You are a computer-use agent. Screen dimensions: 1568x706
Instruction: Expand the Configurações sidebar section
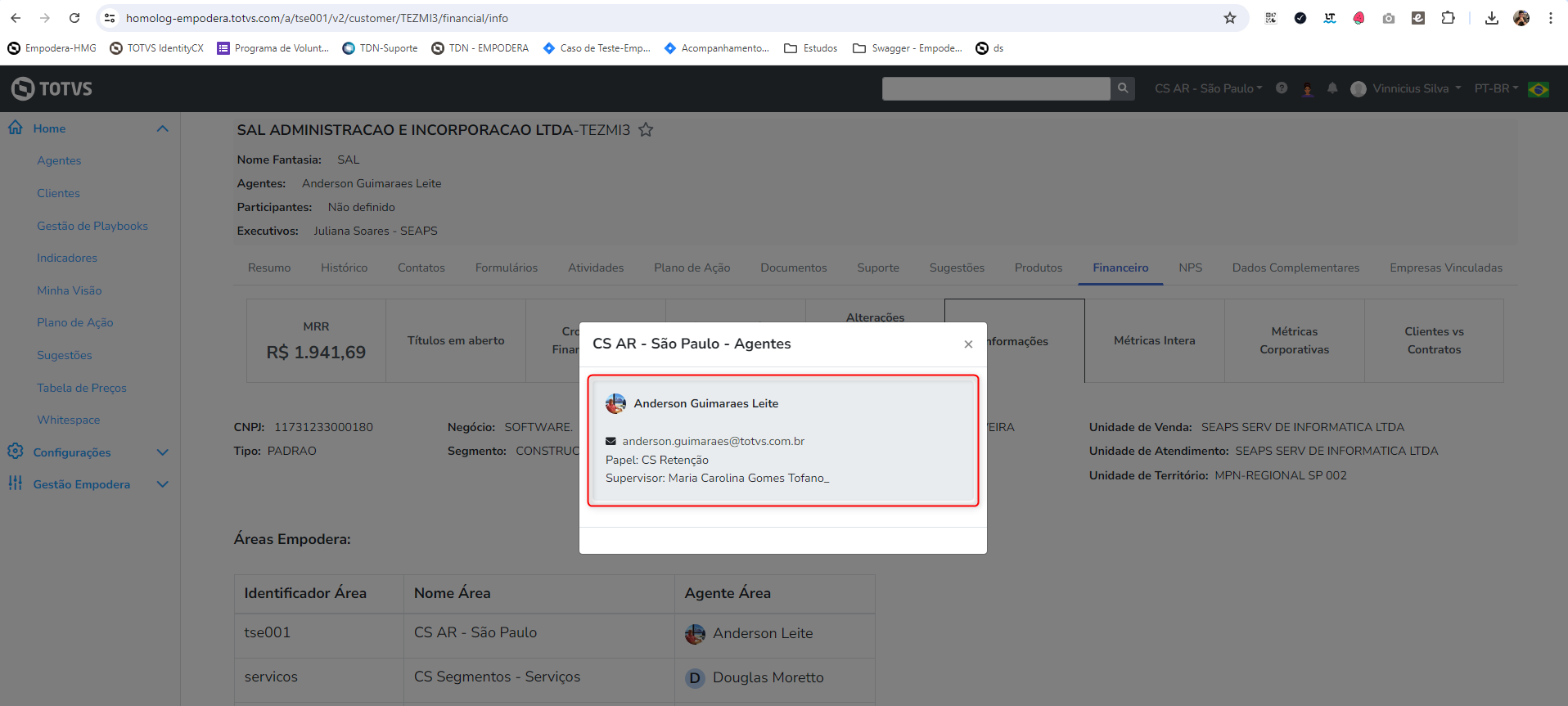click(162, 452)
